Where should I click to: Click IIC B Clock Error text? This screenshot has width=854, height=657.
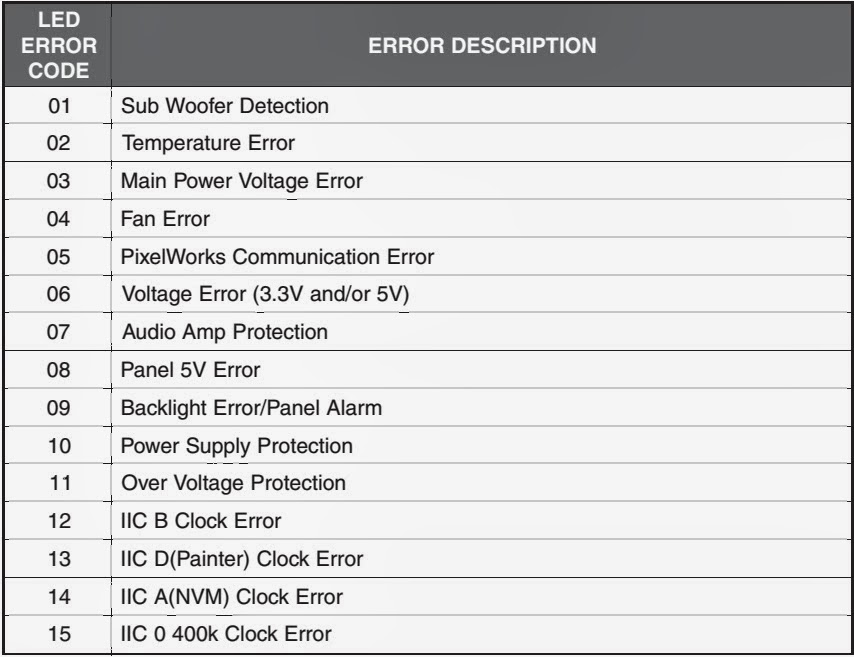(x=201, y=521)
